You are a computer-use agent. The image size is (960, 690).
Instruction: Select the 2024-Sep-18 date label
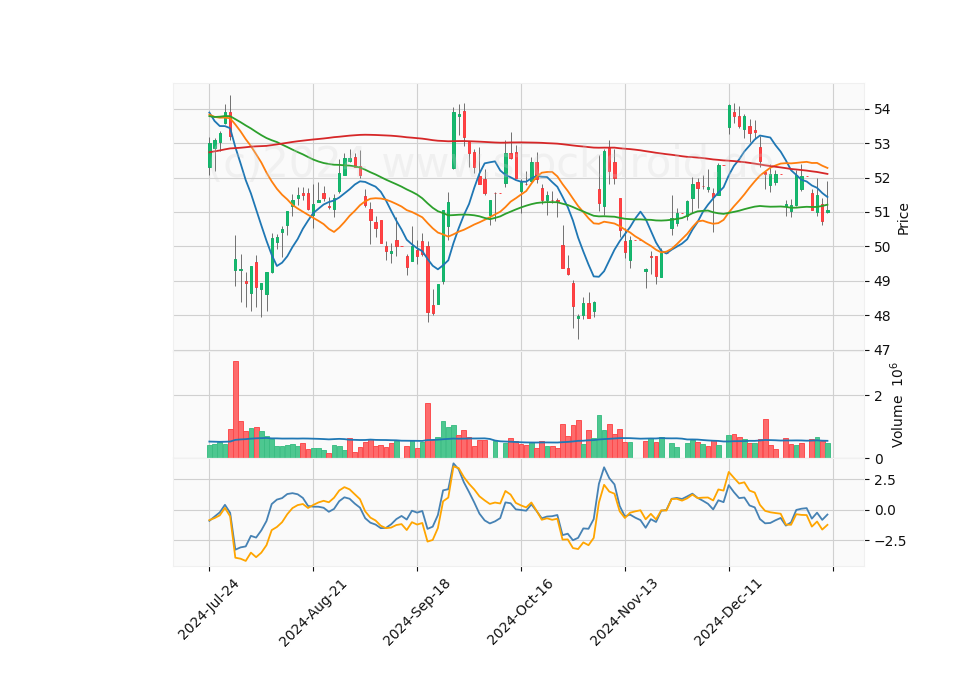(416, 612)
